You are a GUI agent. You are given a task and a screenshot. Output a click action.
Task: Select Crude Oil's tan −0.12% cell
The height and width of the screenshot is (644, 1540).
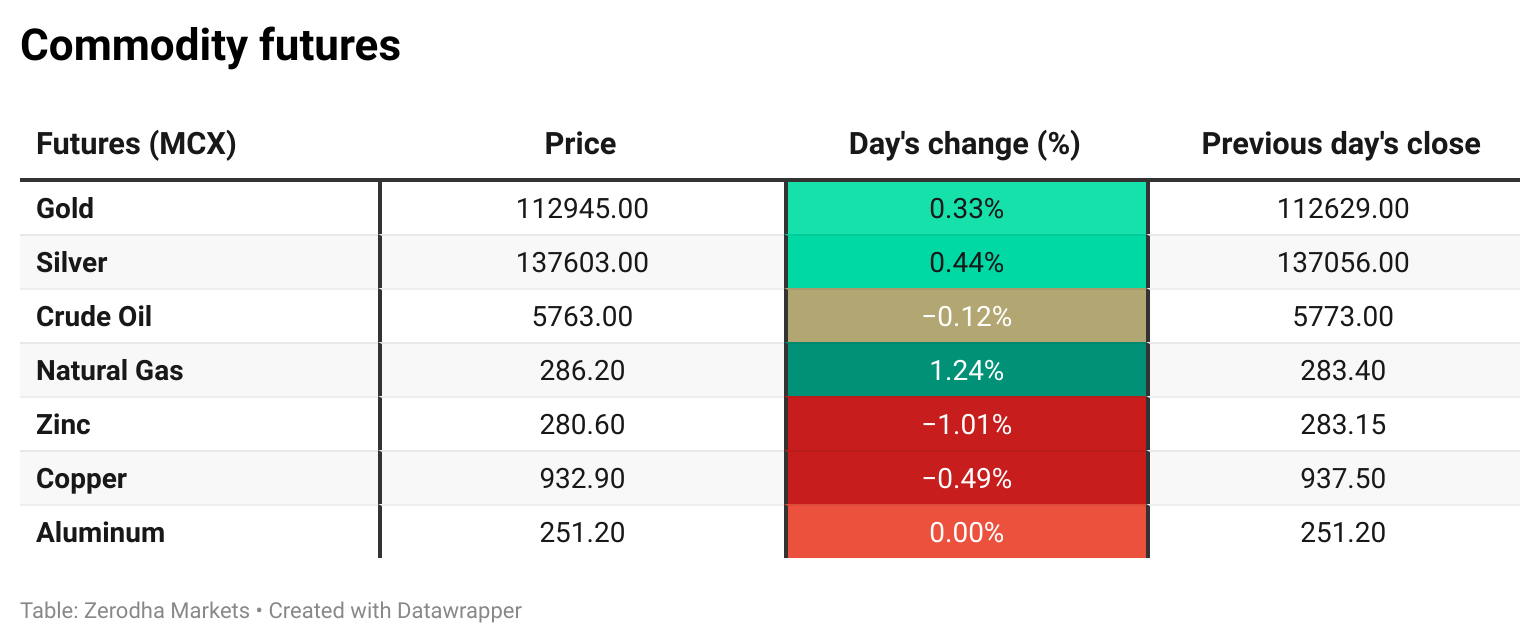[x=966, y=316]
